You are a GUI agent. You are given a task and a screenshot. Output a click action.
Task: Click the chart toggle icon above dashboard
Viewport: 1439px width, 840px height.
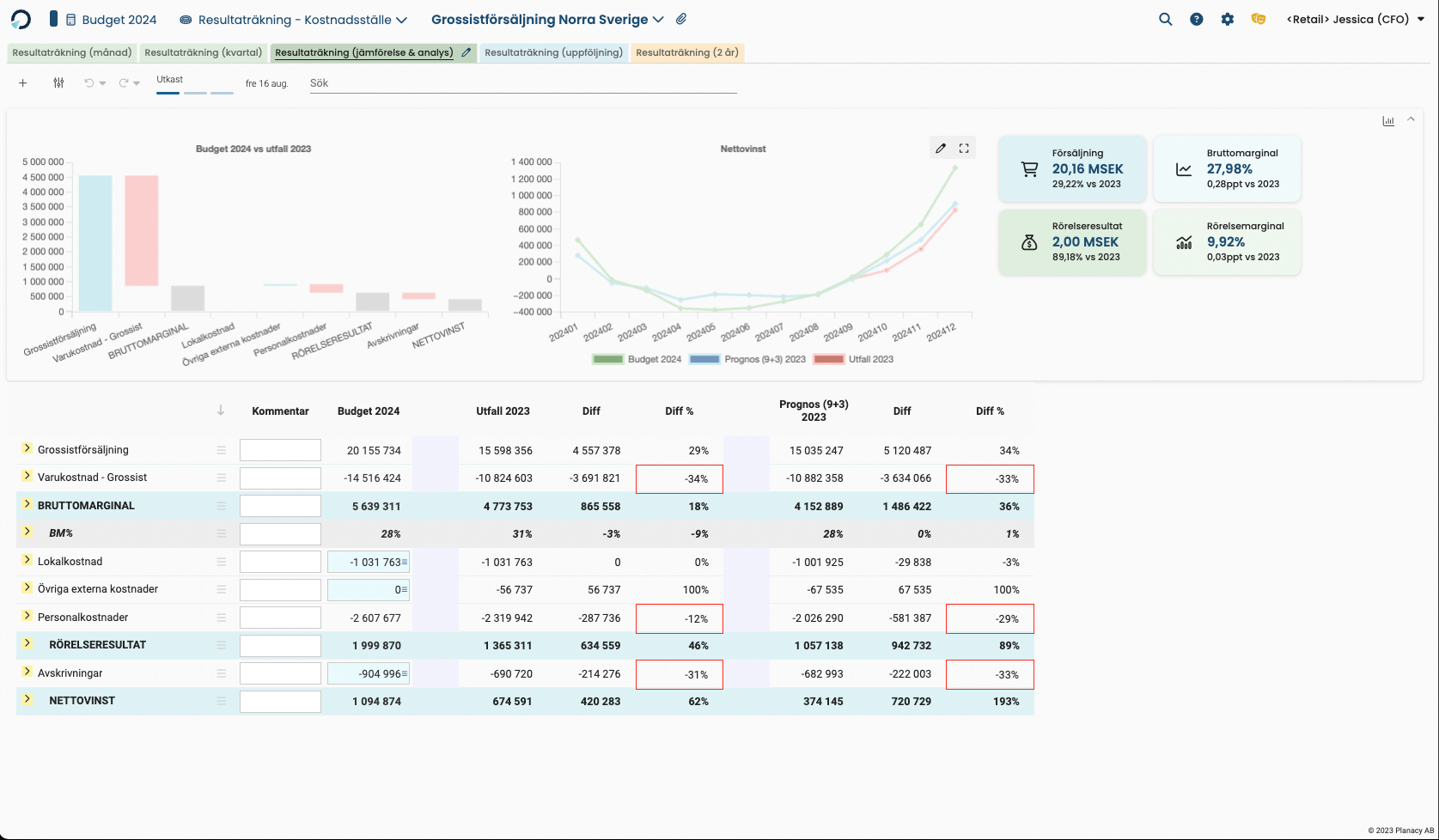tap(1388, 121)
